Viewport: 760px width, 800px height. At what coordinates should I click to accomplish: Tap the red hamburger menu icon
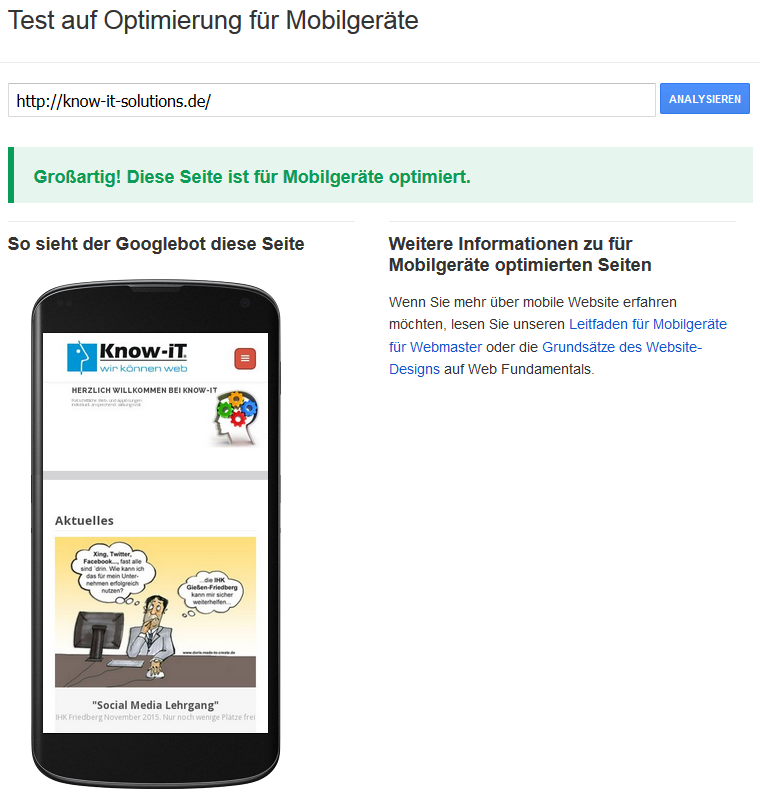point(245,359)
